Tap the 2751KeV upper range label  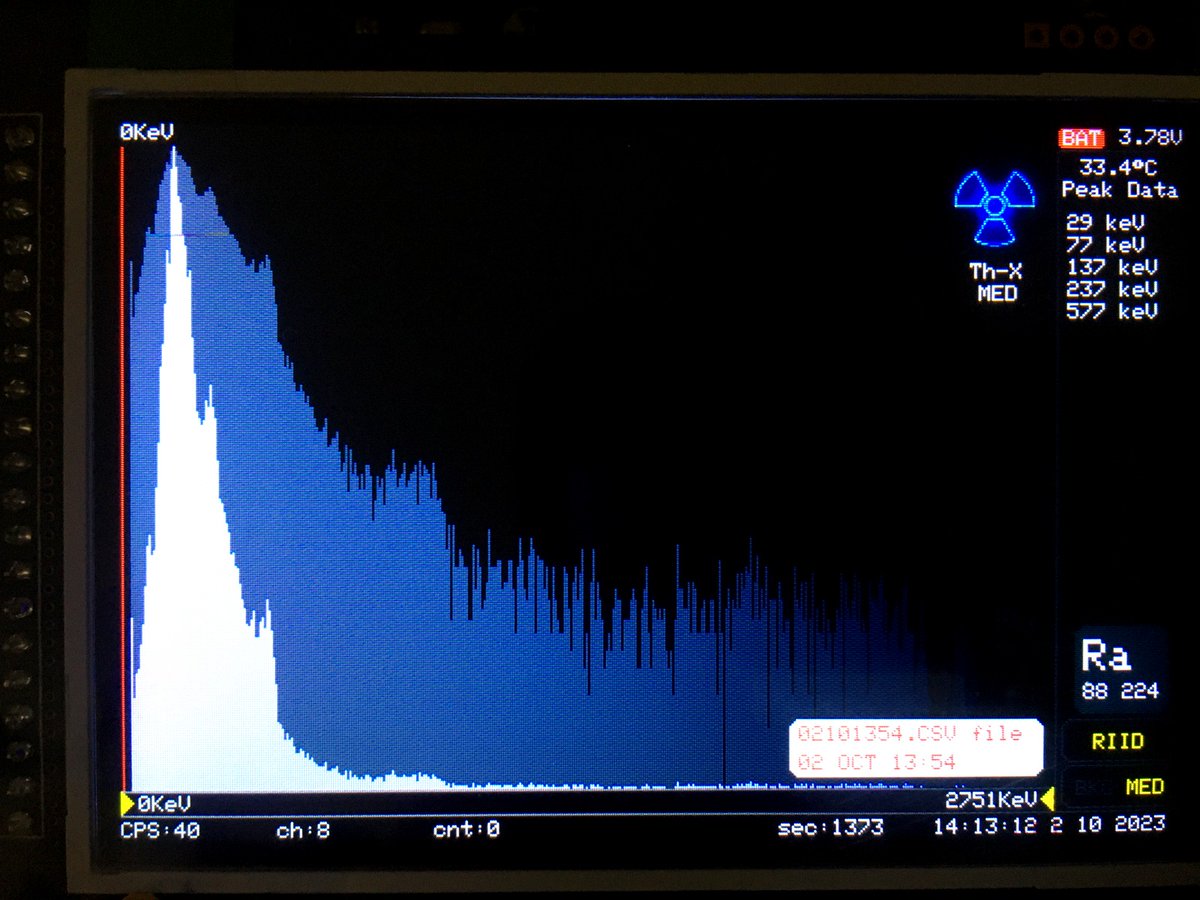click(991, 800)
